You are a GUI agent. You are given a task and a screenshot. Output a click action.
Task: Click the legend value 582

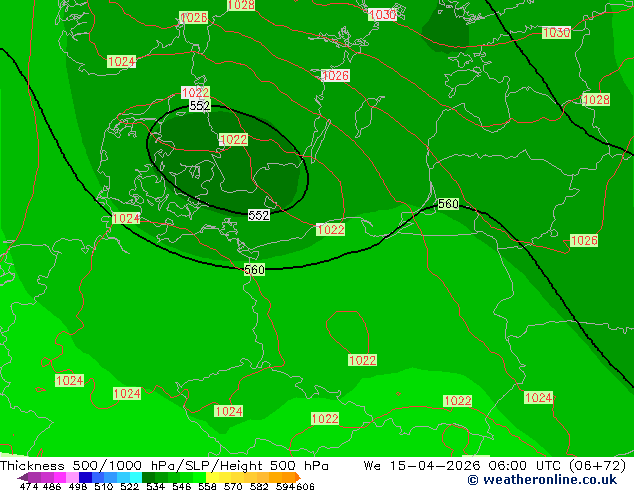tap(259, 486)
